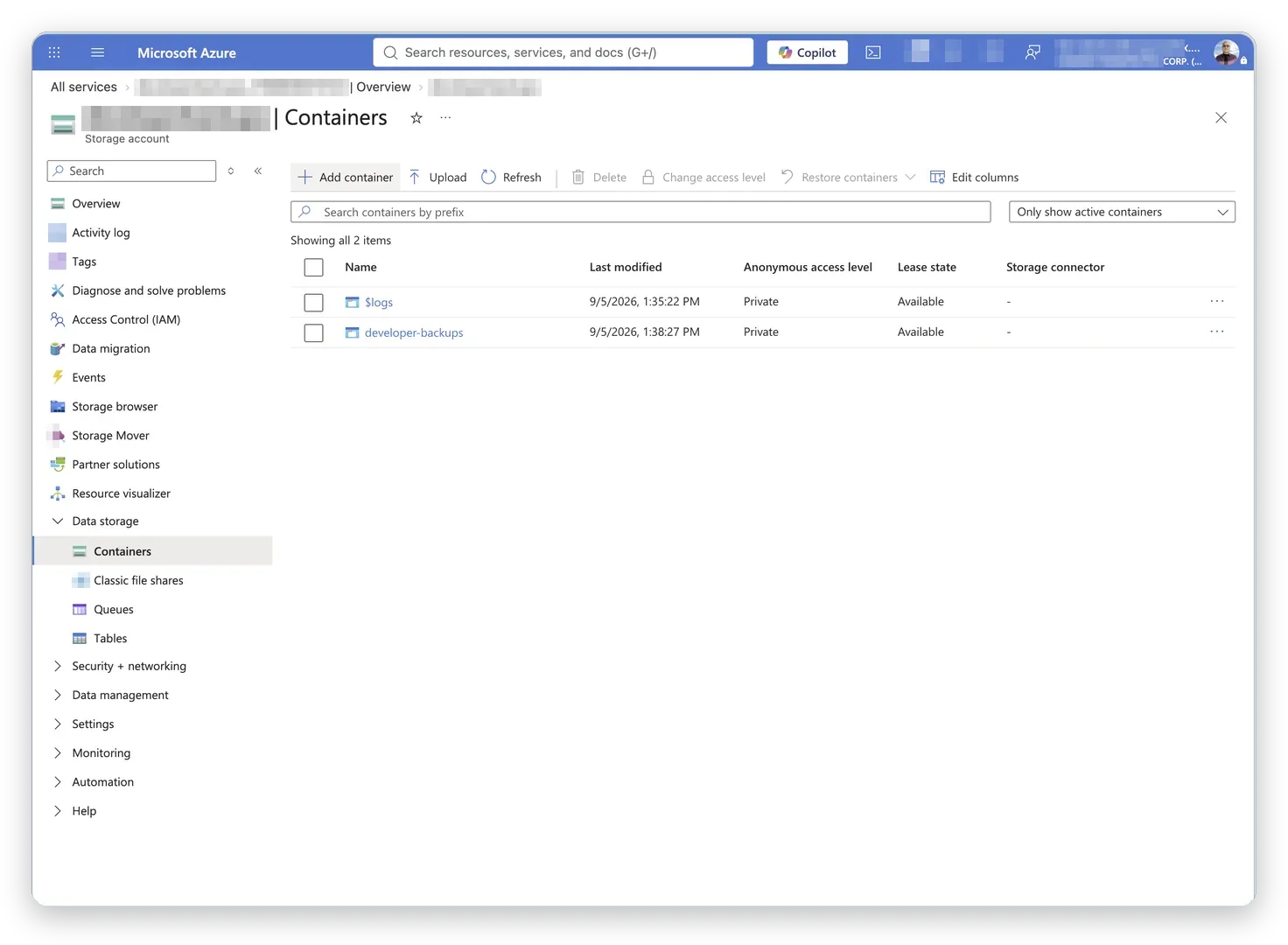Sort by Last modified column header
Screen dimensions: 1288x945
tap(626, 267)
